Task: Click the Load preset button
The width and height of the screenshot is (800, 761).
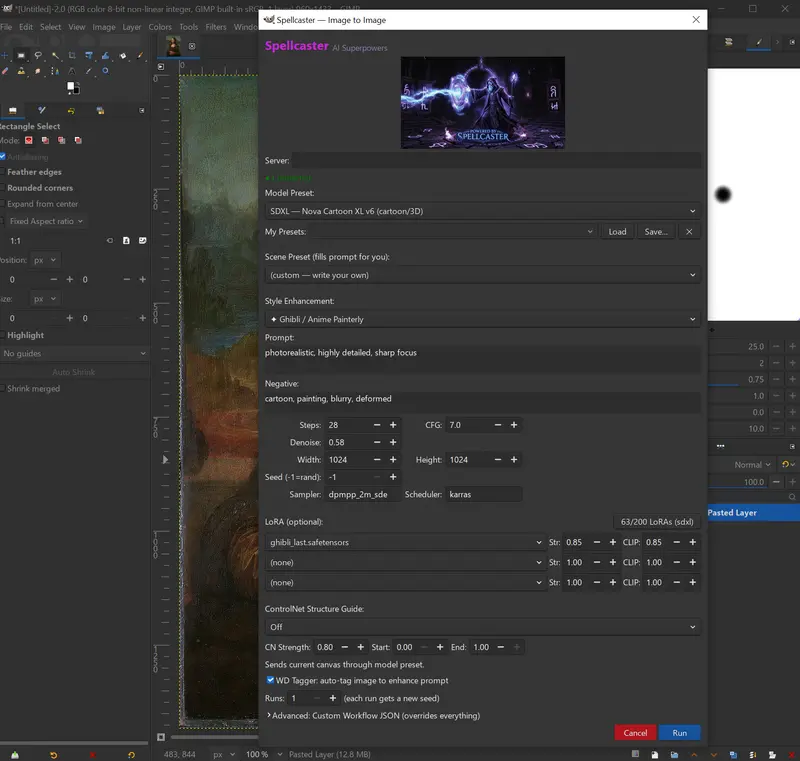Action: tap(617, 232)
